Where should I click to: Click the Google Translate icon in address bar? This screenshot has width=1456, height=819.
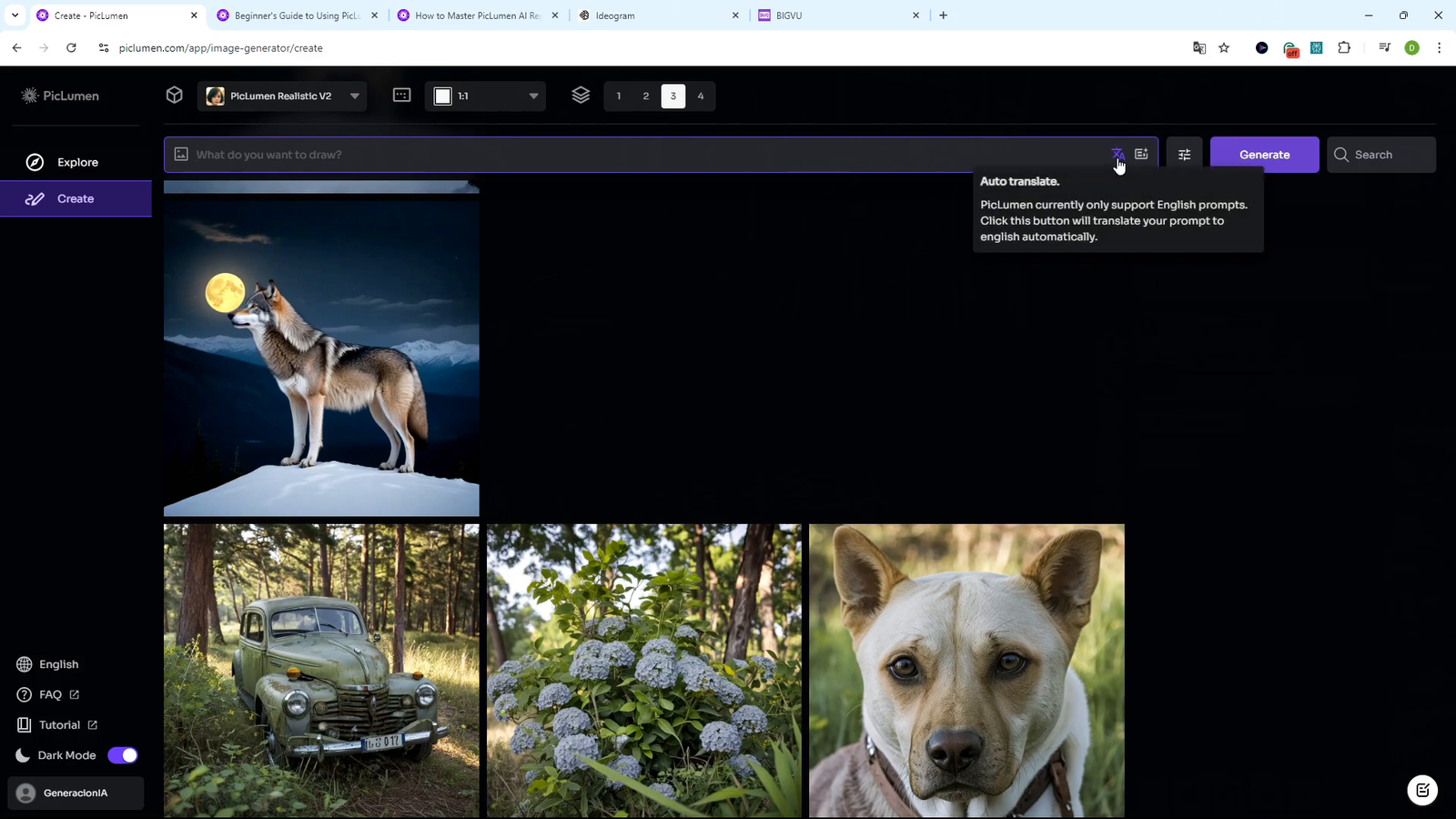click(1199, 48)
